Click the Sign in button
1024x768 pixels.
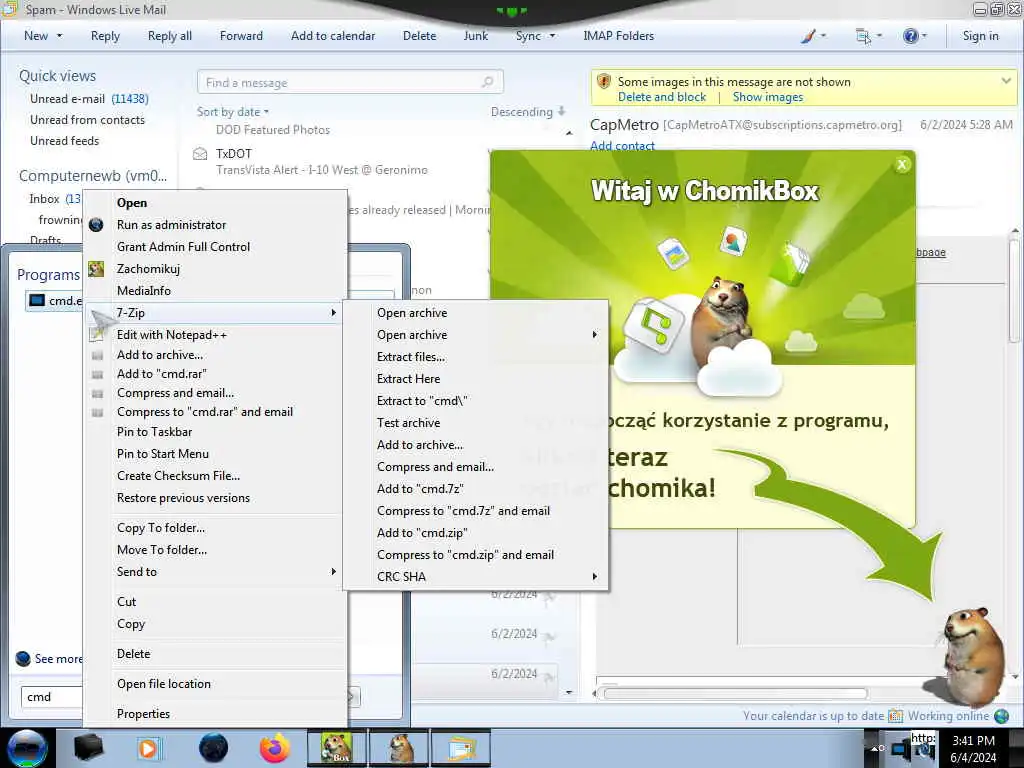tap(980, 36)
